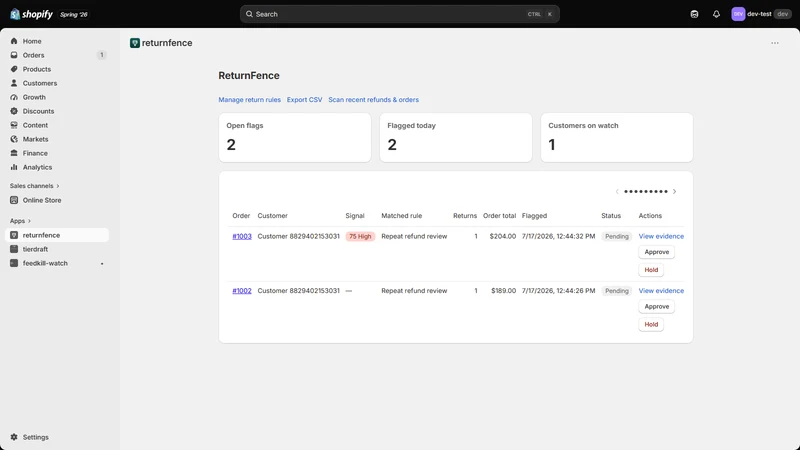Hold the order #1003 return
800x450 pixels.
pos(651,270)
